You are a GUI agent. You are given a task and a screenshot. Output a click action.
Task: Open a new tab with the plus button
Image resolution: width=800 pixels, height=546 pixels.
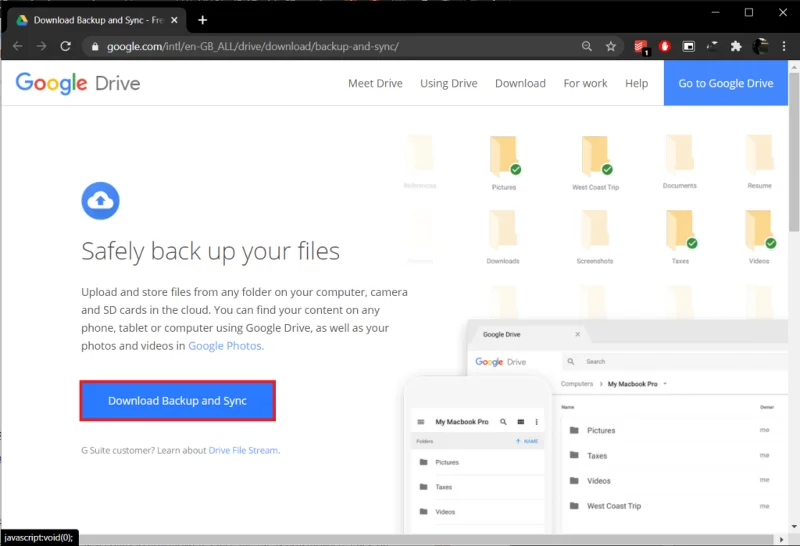[x=203, y=20]
